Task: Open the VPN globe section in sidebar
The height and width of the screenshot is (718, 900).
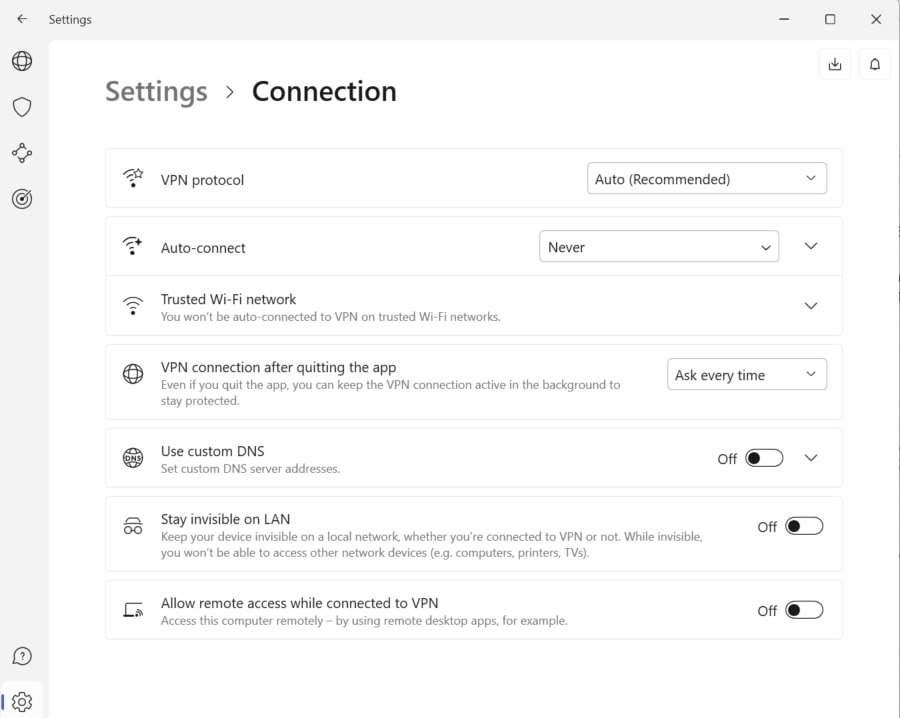Action: tap(21, 61)
